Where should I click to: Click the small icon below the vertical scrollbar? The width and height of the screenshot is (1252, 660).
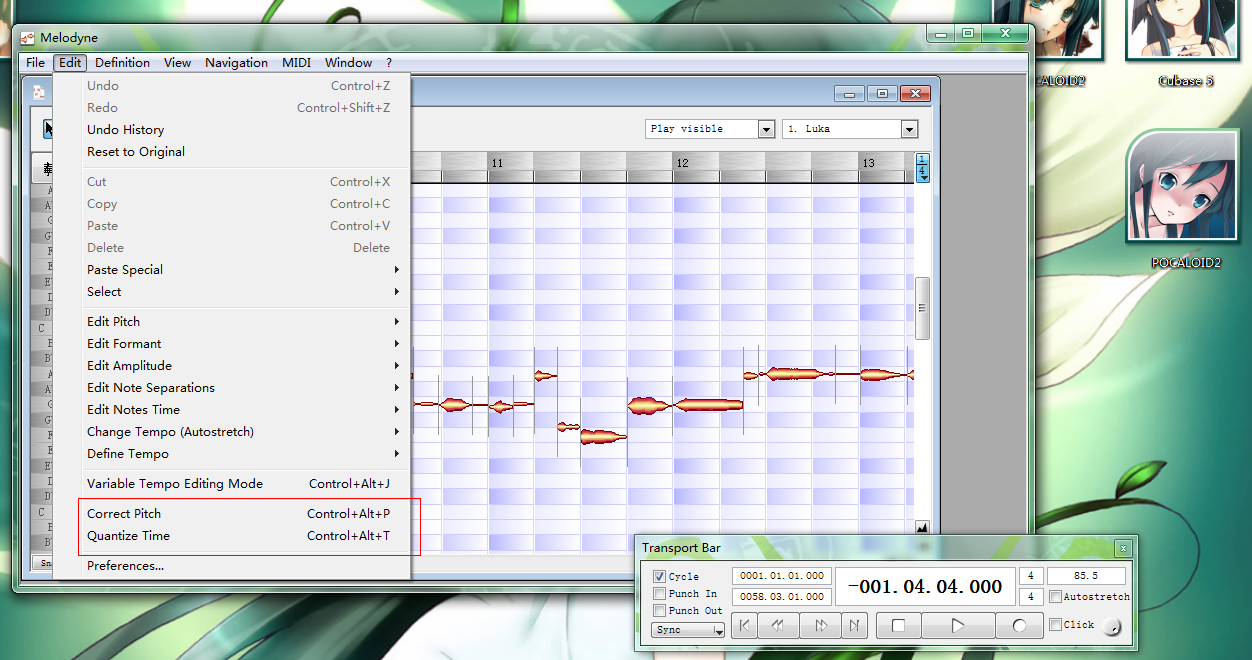(x=922, y=528)
